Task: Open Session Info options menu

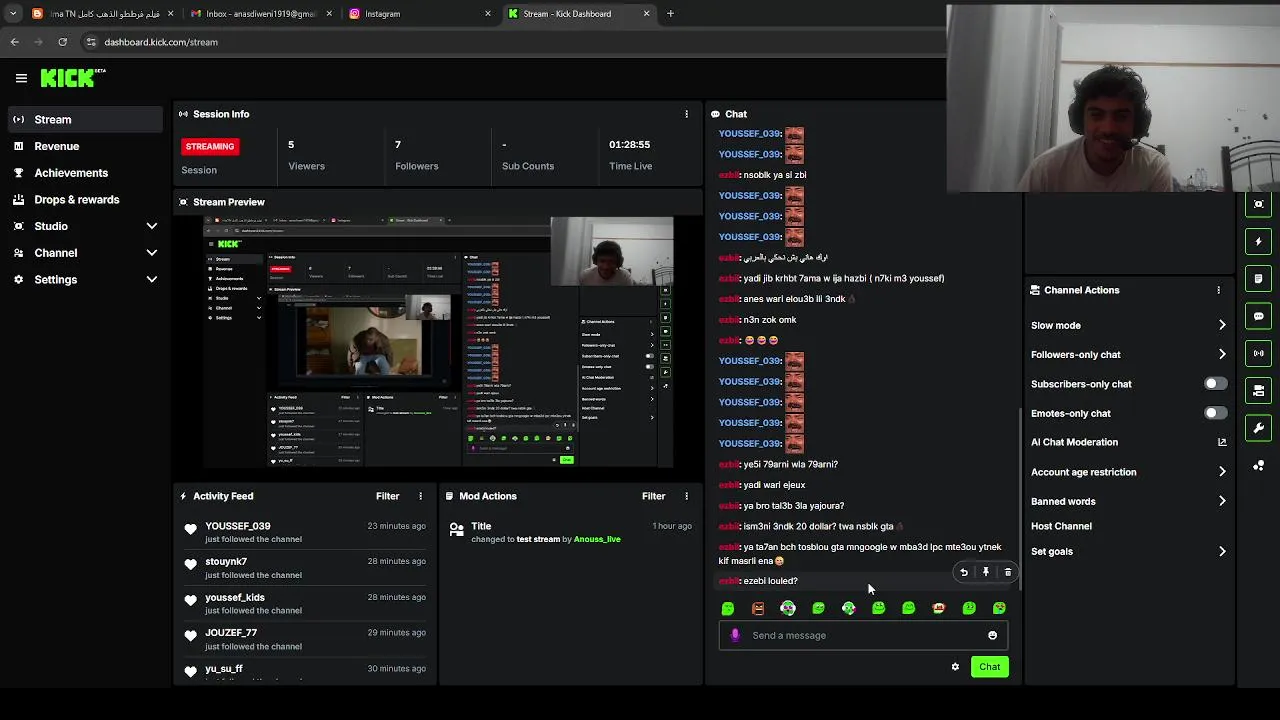Action: pyautogui.click(x=686, y=114)
